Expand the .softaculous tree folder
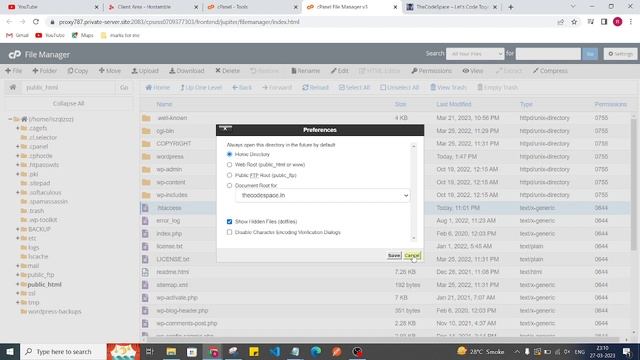This screenshot has height=360, width=640. tap(18, 192)
